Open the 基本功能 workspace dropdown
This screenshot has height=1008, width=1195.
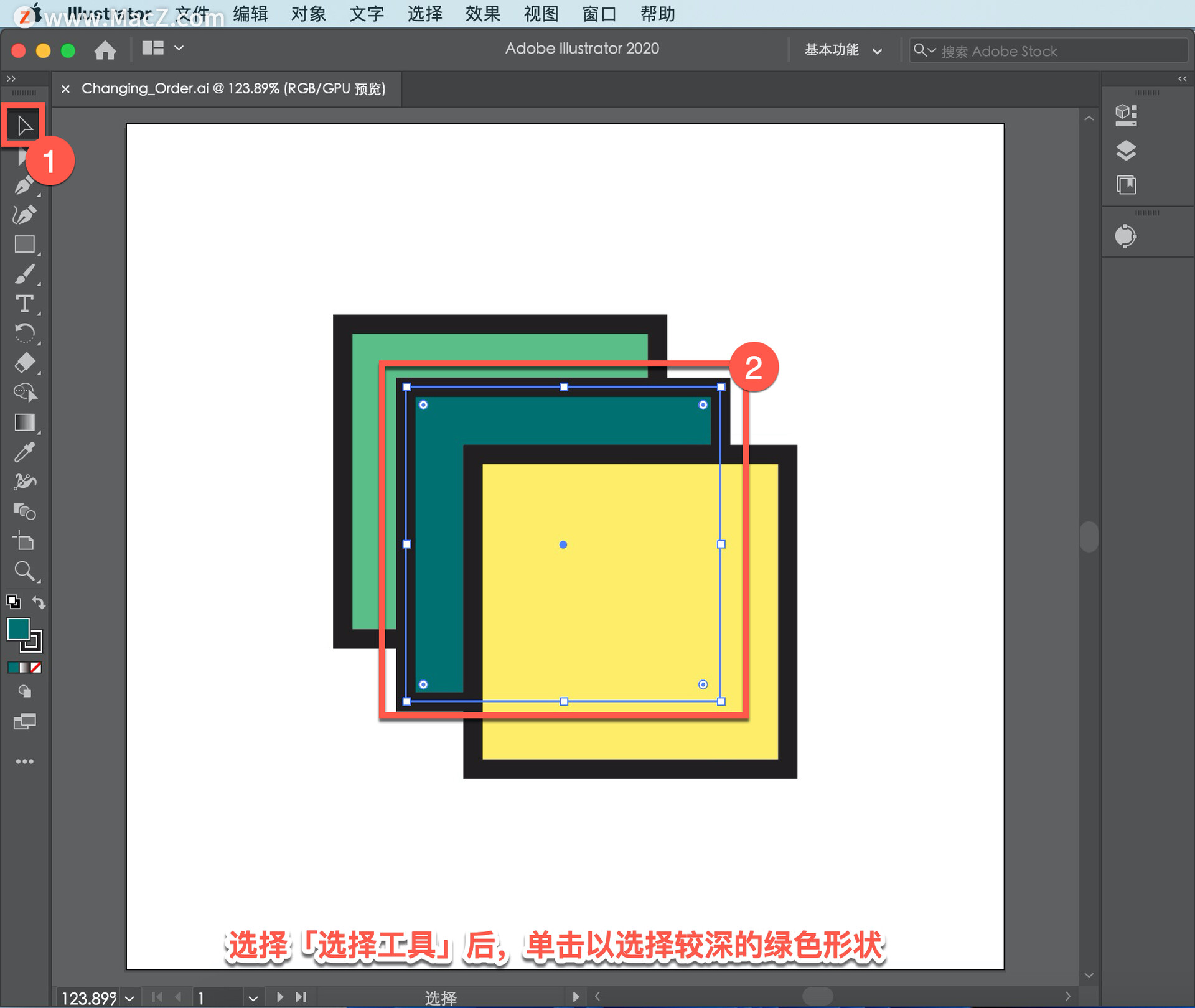(843, 50)
